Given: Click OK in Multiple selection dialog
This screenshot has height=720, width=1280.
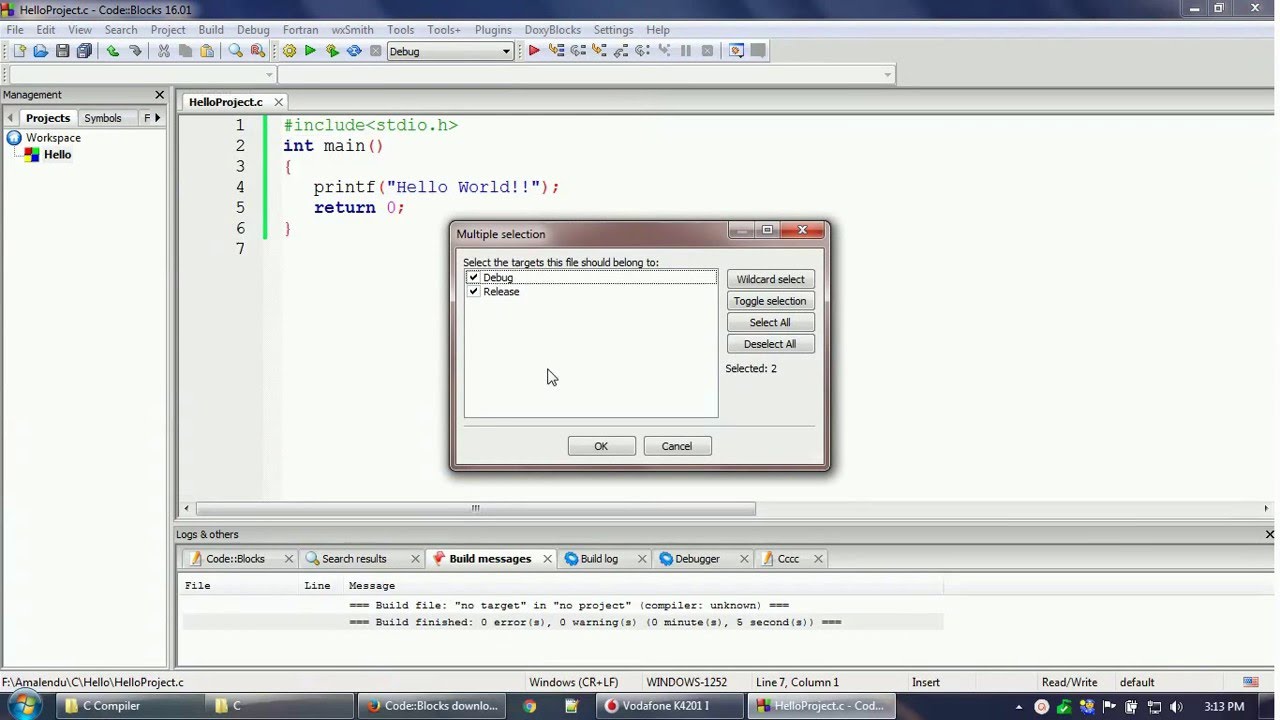Looking at the screenshot, I should point(601,446).
